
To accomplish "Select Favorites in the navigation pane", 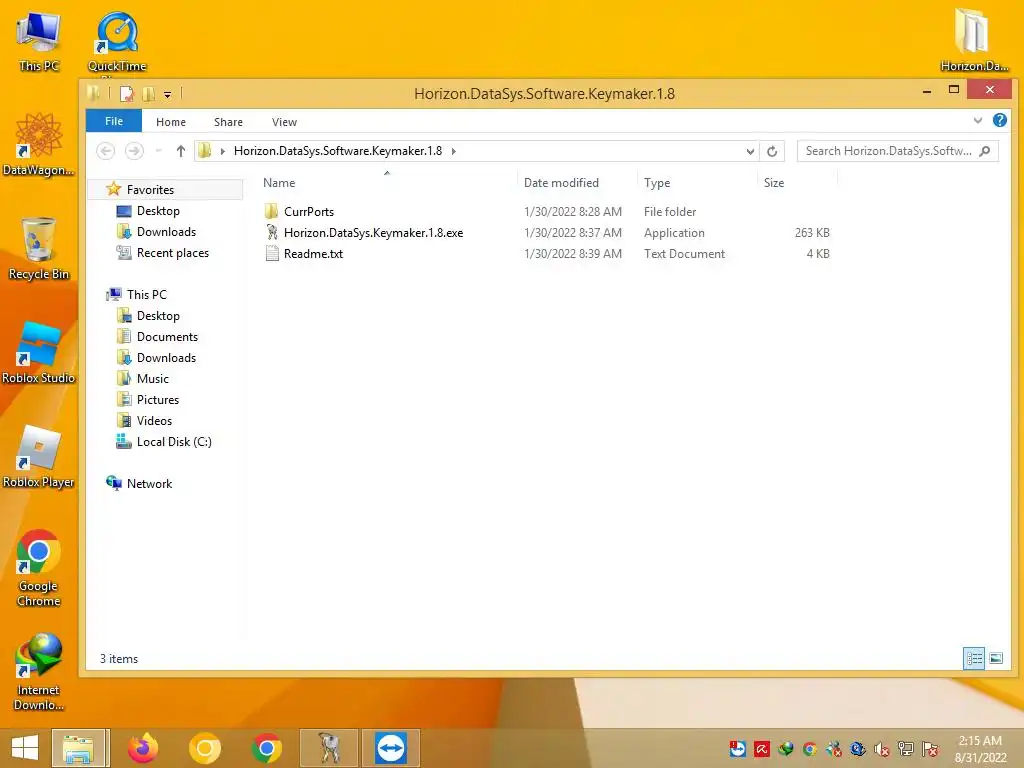I will [150, 189].
